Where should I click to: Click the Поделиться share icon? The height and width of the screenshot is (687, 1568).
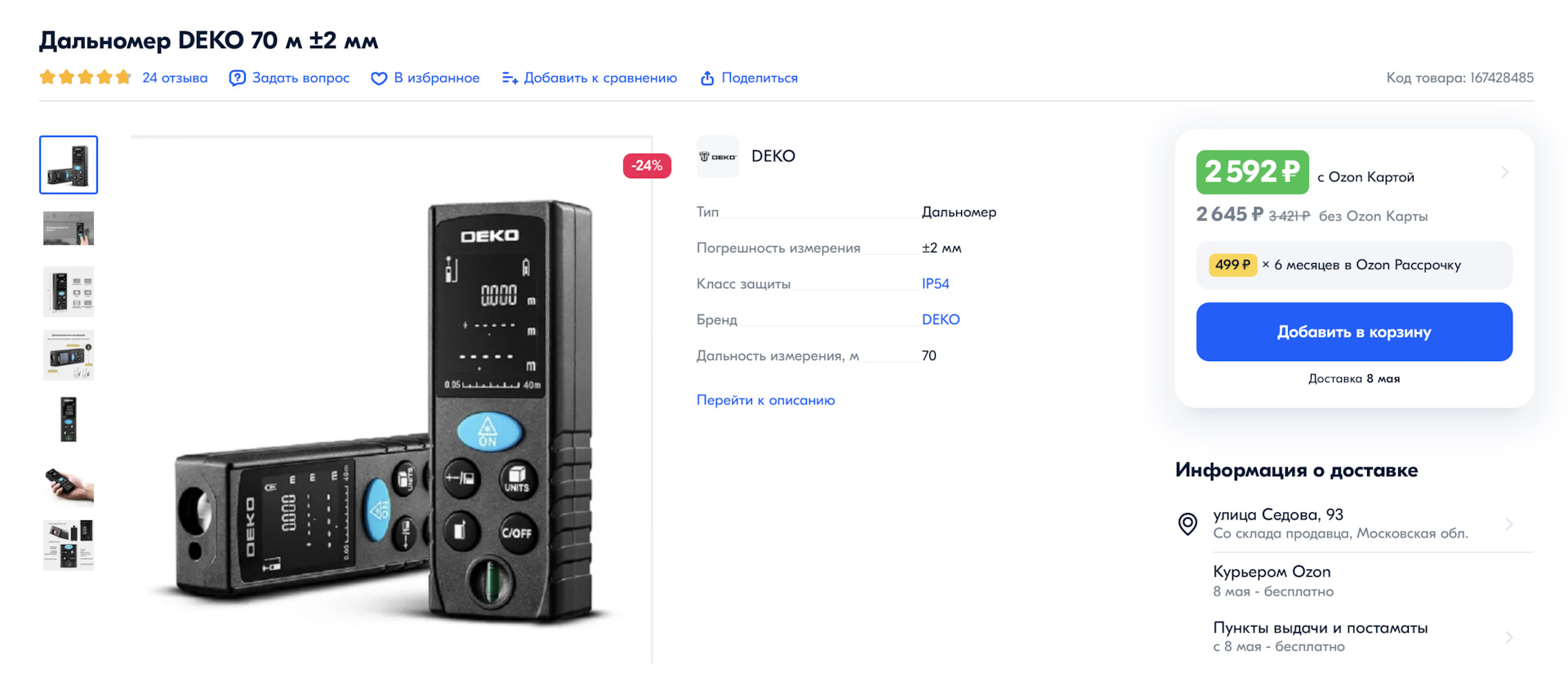(x=707, y=78)
